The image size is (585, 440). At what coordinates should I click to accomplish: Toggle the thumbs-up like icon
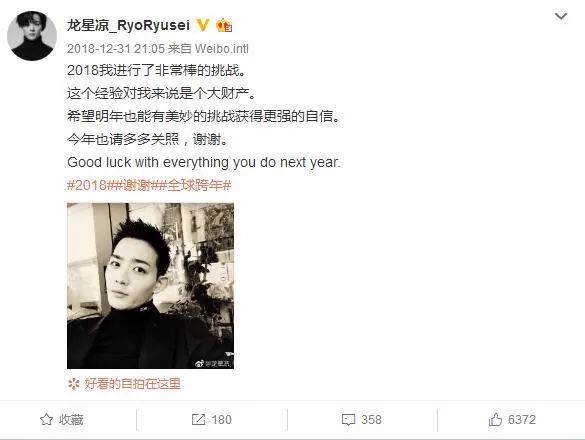point(495,419)
